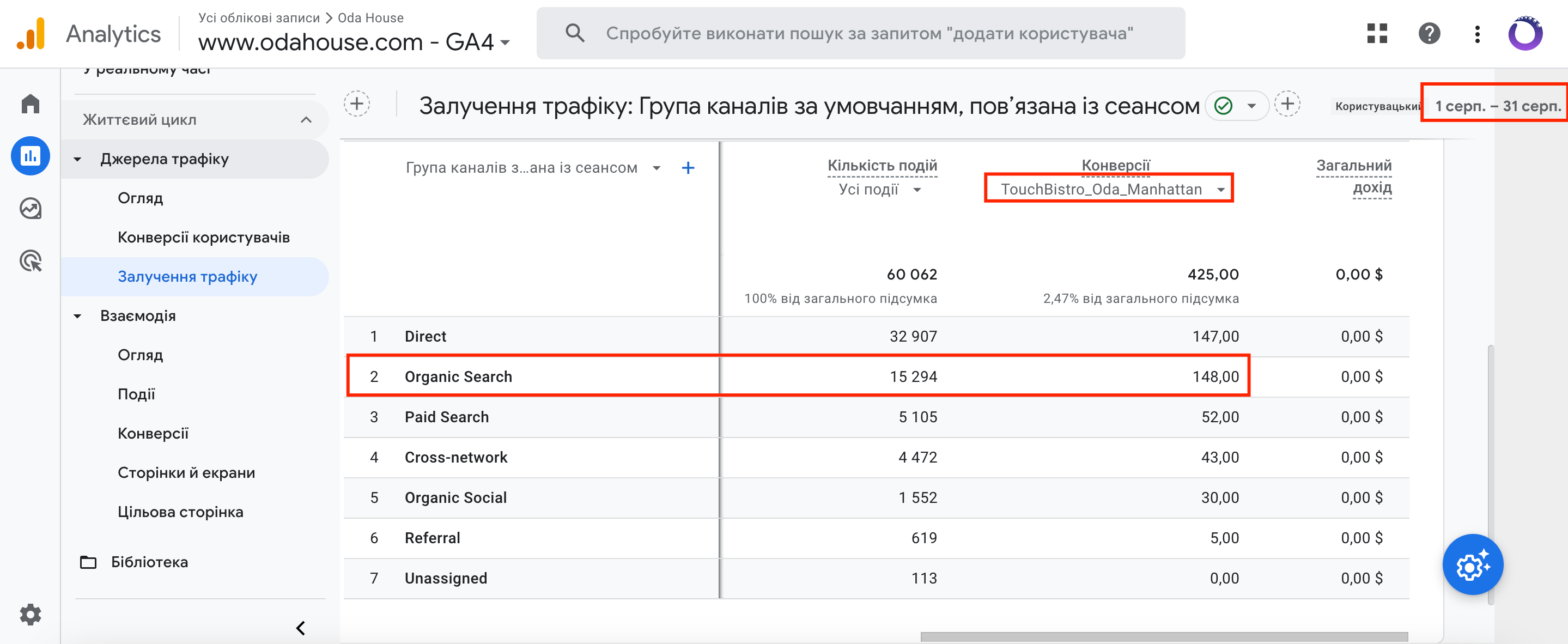Open the Google apps grid icon
This screenshot has width=1568, height=644.
[1377, 33]
